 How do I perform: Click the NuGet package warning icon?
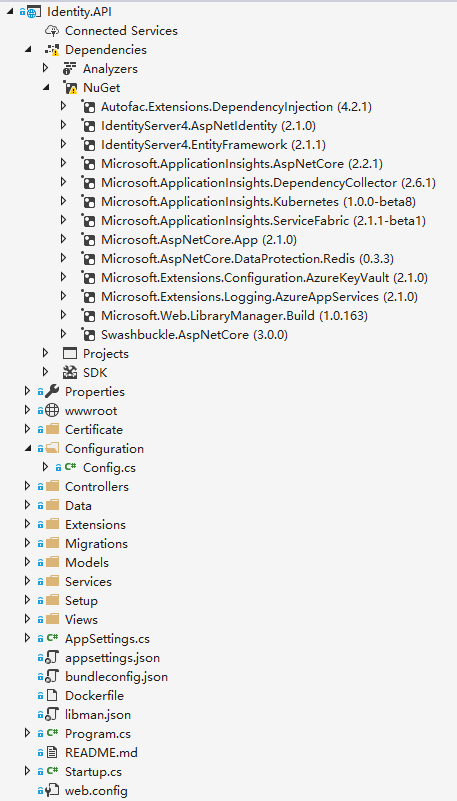pos(70,88)
